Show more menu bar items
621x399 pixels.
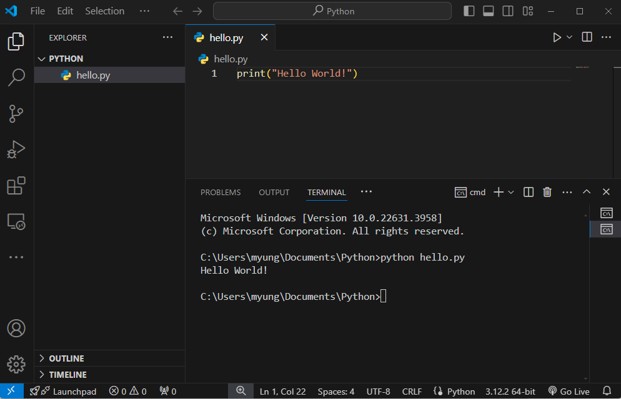145,11
